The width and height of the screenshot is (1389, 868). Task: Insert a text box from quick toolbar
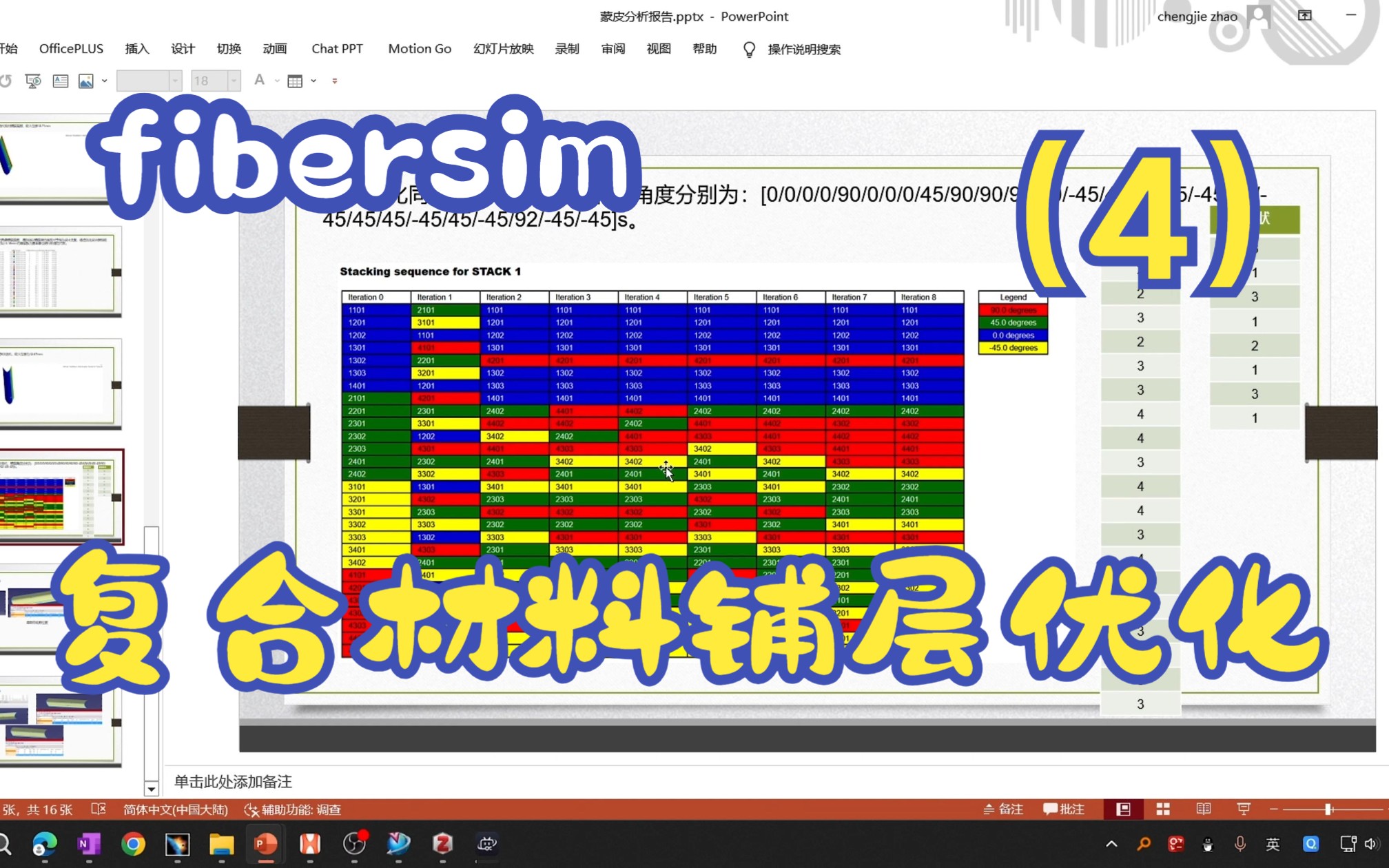(61, 81)
